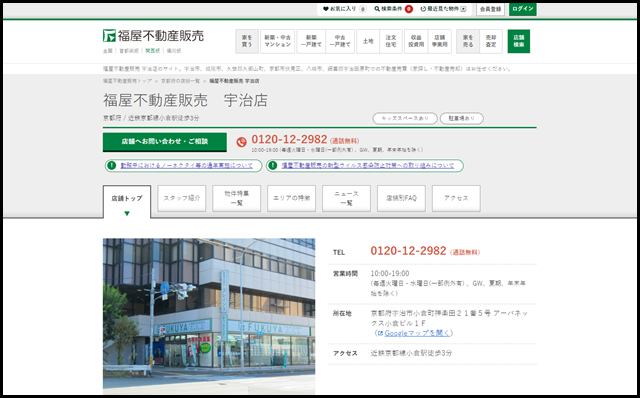The image size is (640, 398).
Task: Open the 中古一戸建て menu item
Action: [340, 41]
